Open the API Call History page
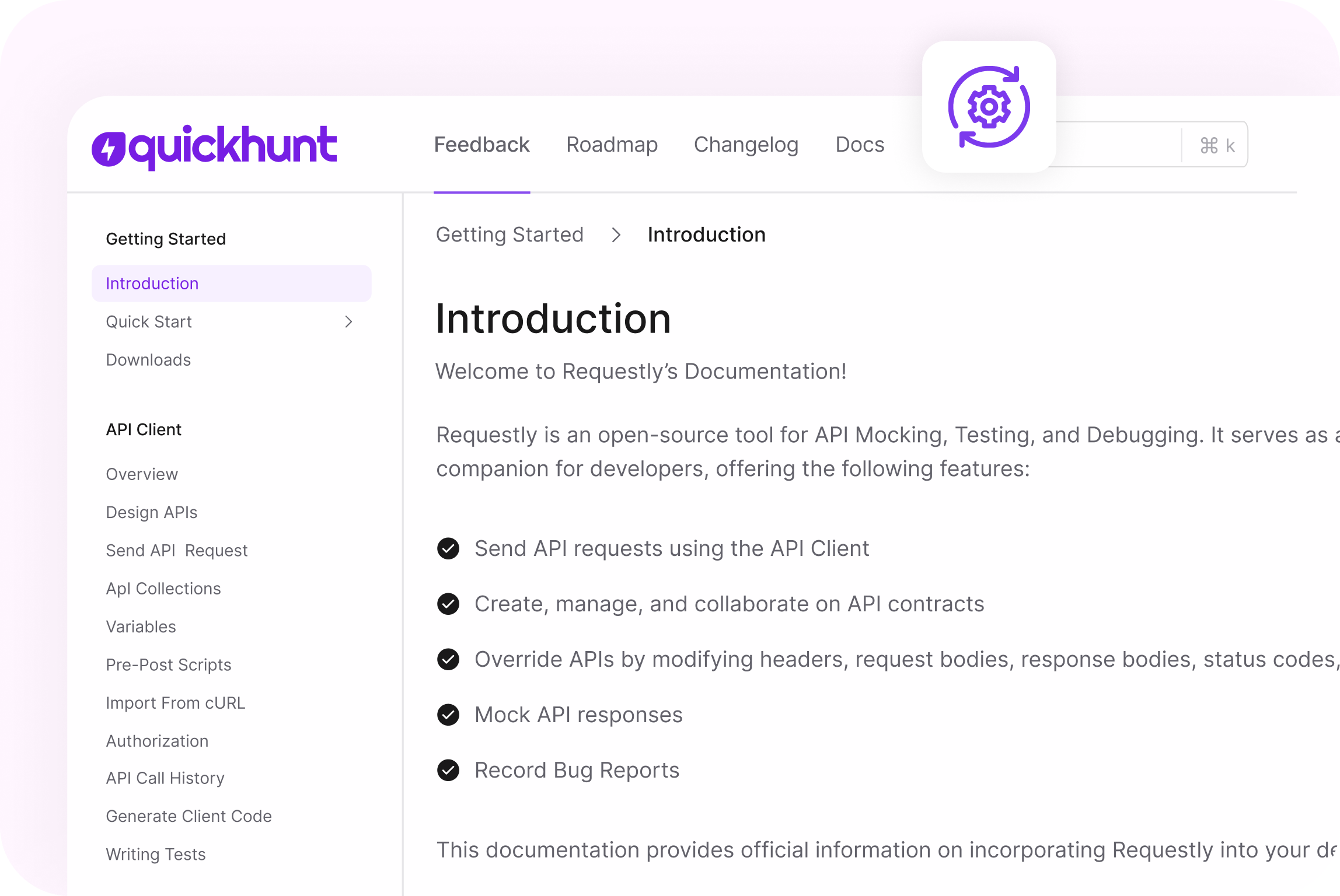 click(165, 778)
